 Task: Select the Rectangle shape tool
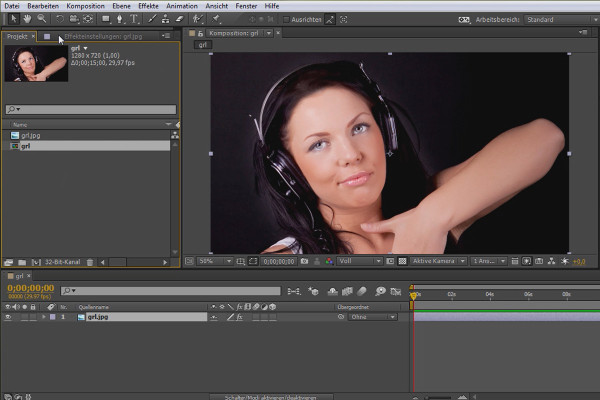click(106, 19)
